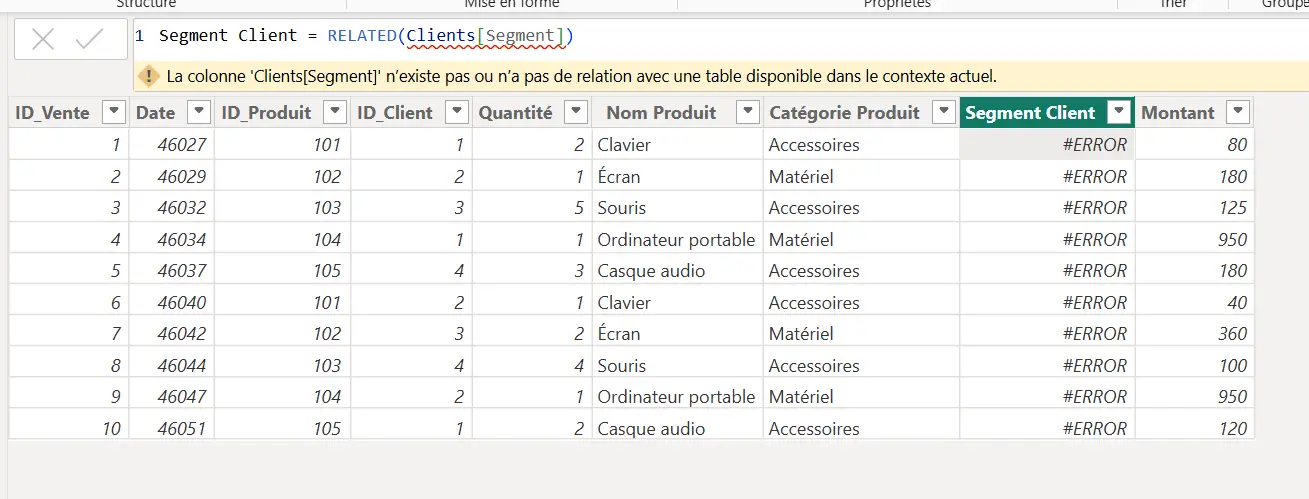Click the Montant value 125
The image size is (1309, 499).
tap(1194, 208)
